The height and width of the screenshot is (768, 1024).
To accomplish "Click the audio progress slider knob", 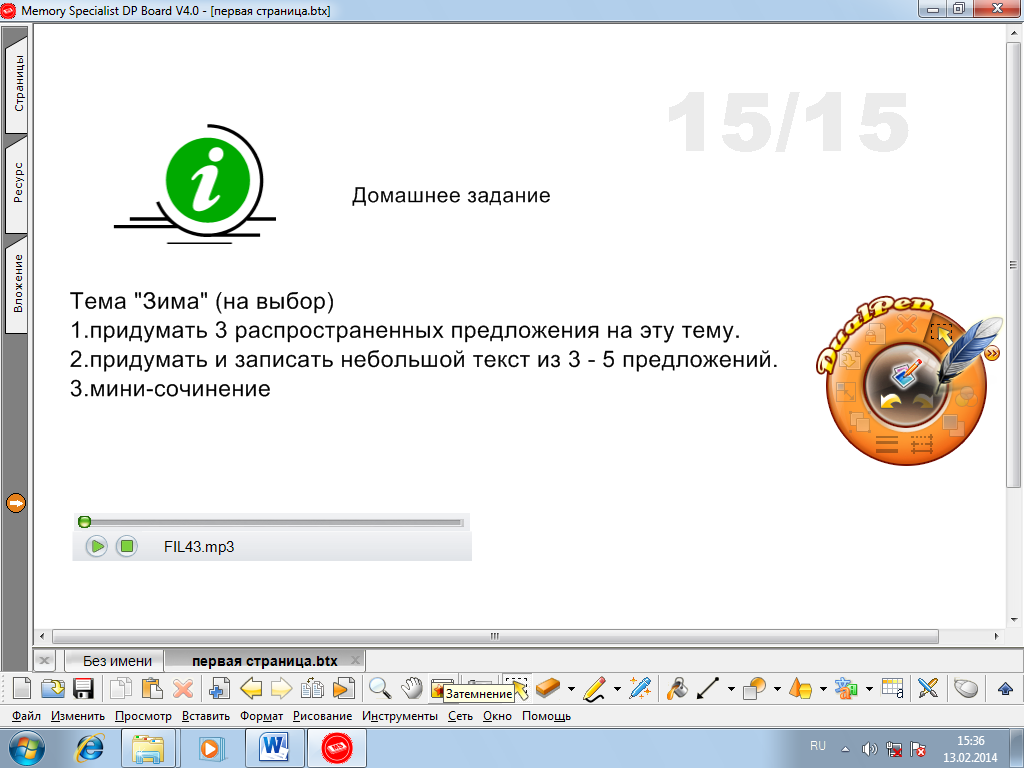I will [x=84, y=521].
